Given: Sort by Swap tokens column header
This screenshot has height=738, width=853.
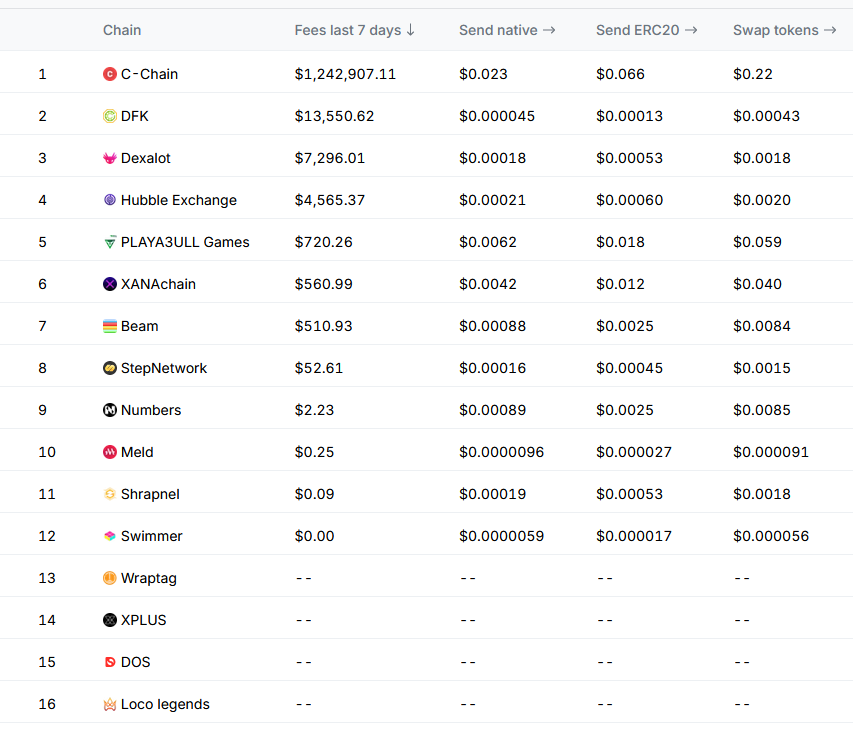Looking at the screenshot, I should point(784,30).
